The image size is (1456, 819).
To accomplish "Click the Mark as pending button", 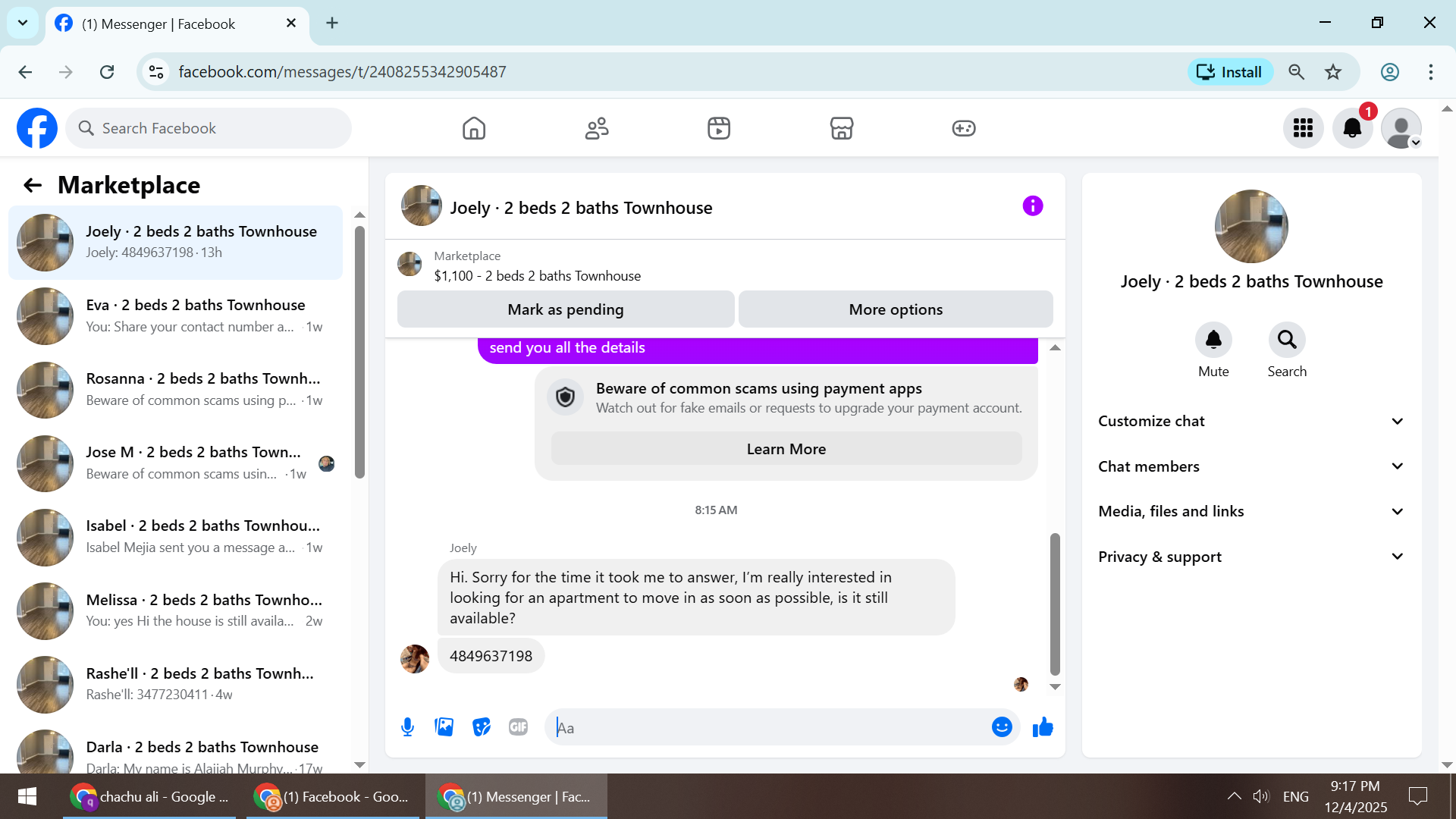I will pyautogui.click(x=566, y=309).
